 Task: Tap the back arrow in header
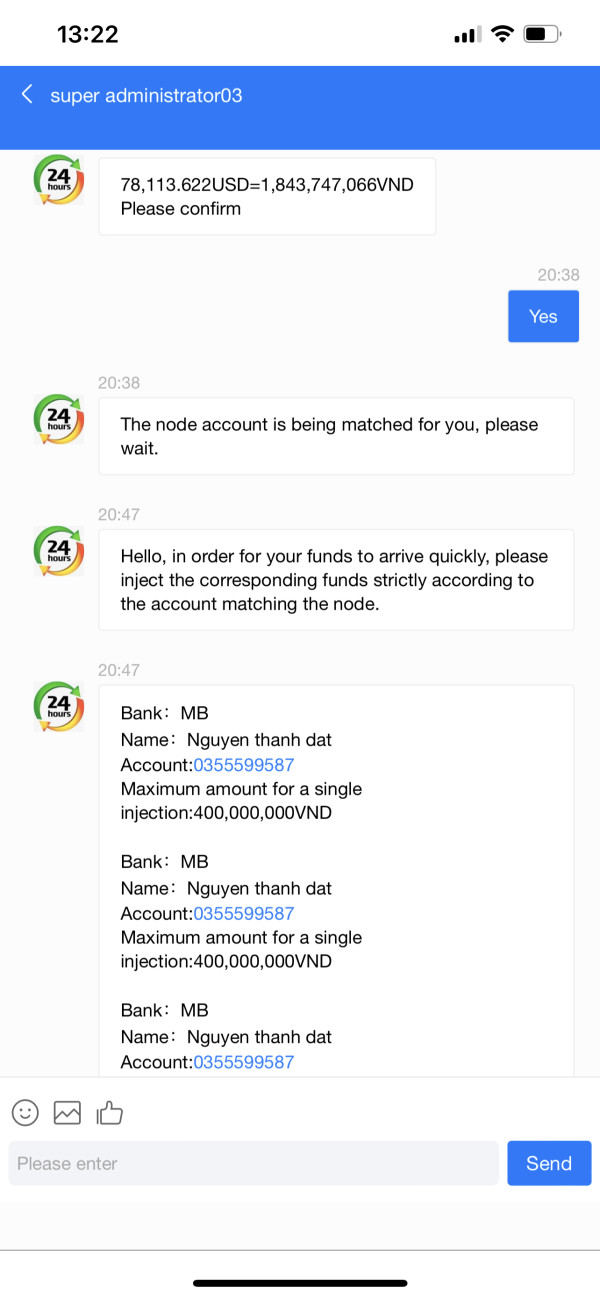27,95
